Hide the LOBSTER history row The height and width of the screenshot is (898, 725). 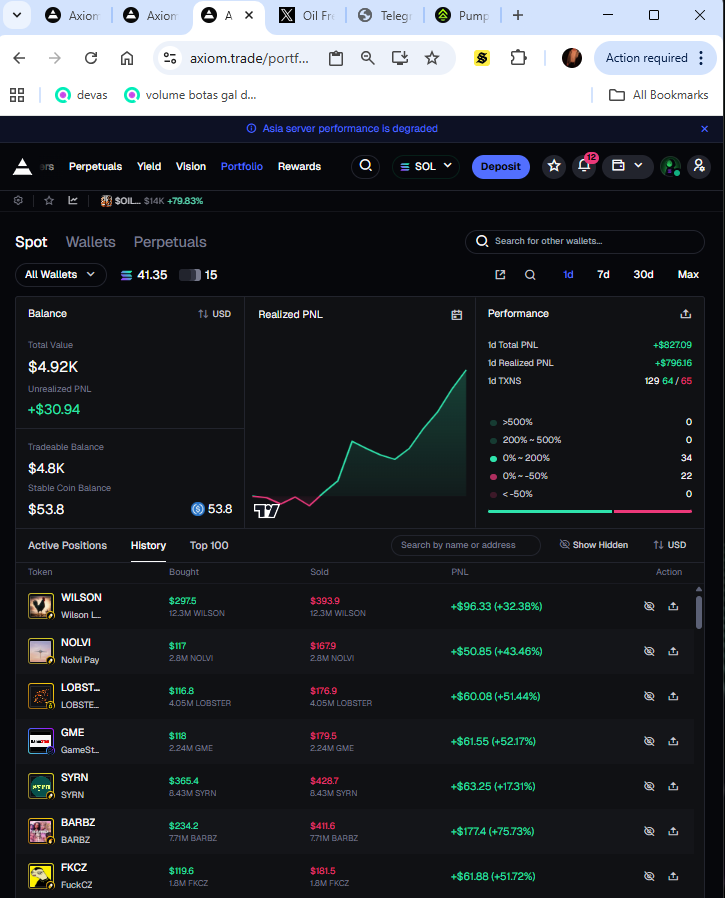649,696
